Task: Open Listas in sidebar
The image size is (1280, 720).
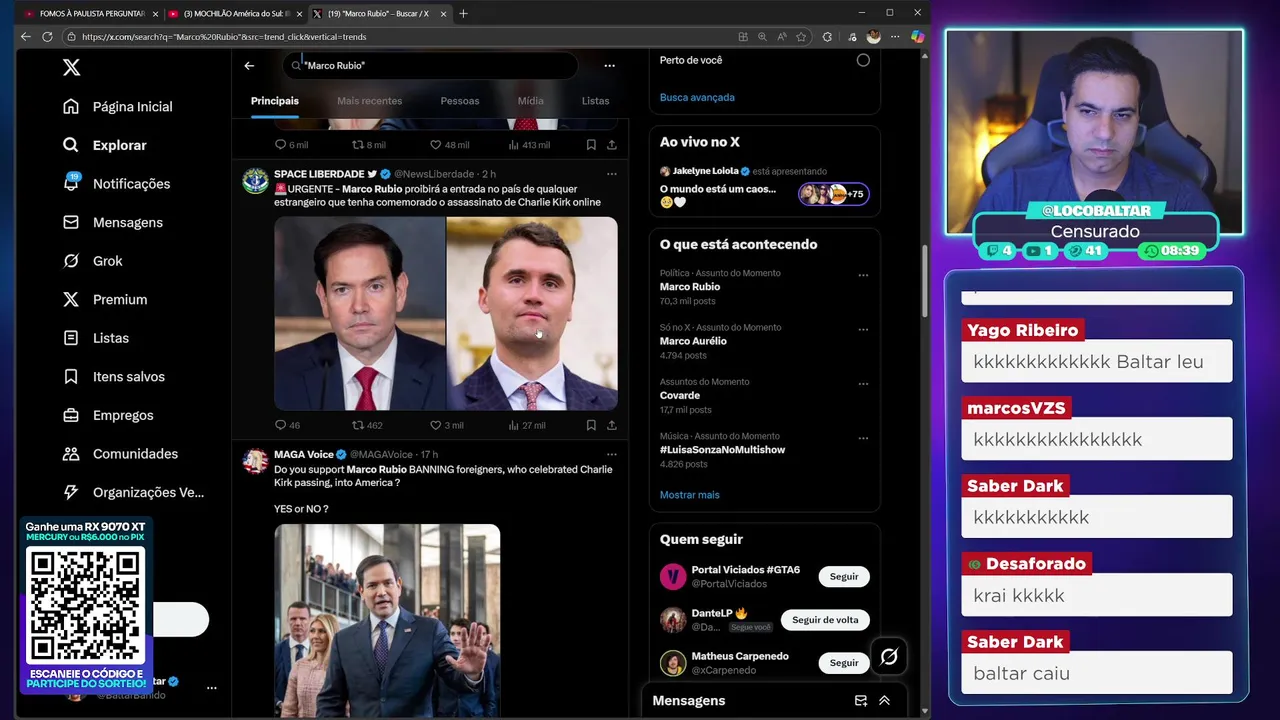Action: tap(96, 338)
